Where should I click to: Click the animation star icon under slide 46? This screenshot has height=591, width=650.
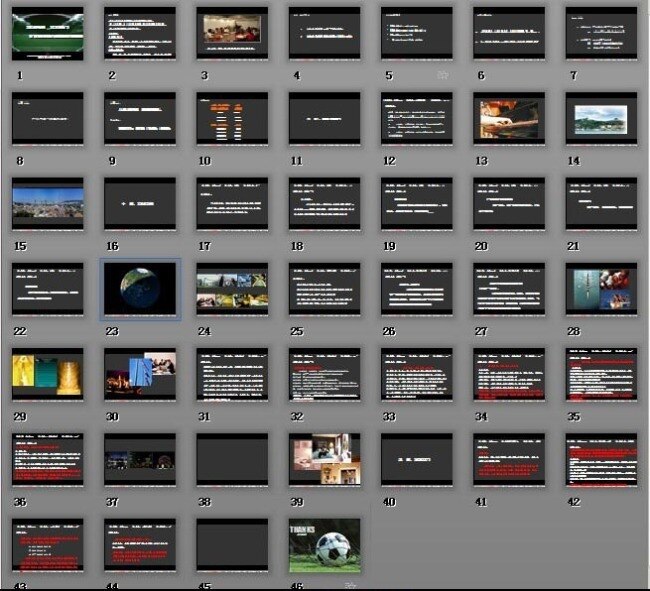[x=350, y=585]
